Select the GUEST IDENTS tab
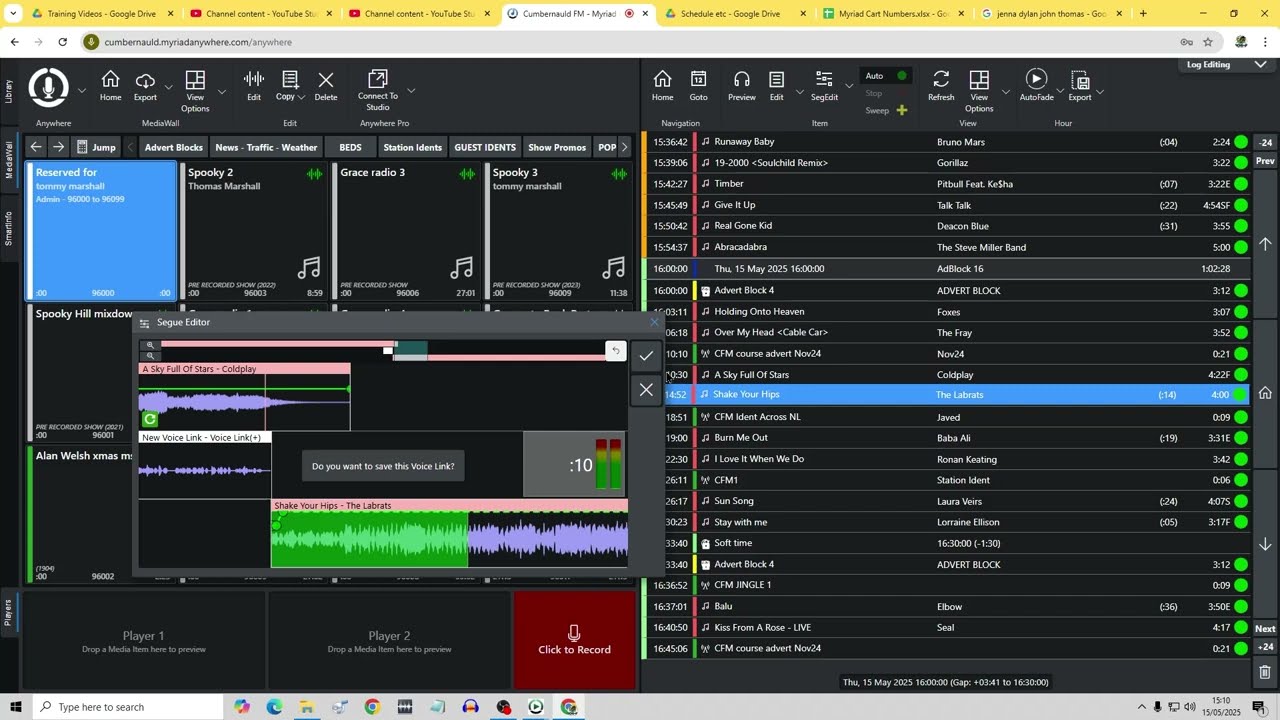 [485, 147]
